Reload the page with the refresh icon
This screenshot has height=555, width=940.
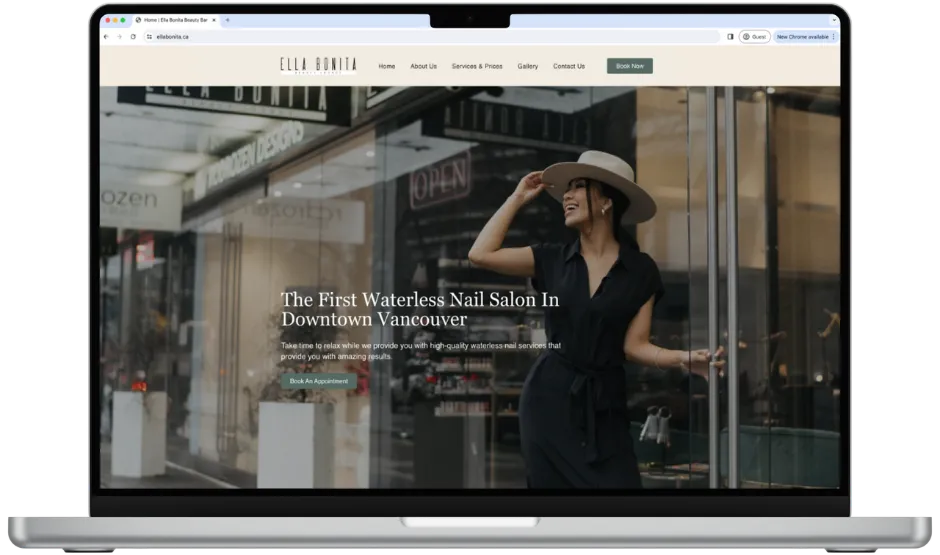[x=133, y=37]
